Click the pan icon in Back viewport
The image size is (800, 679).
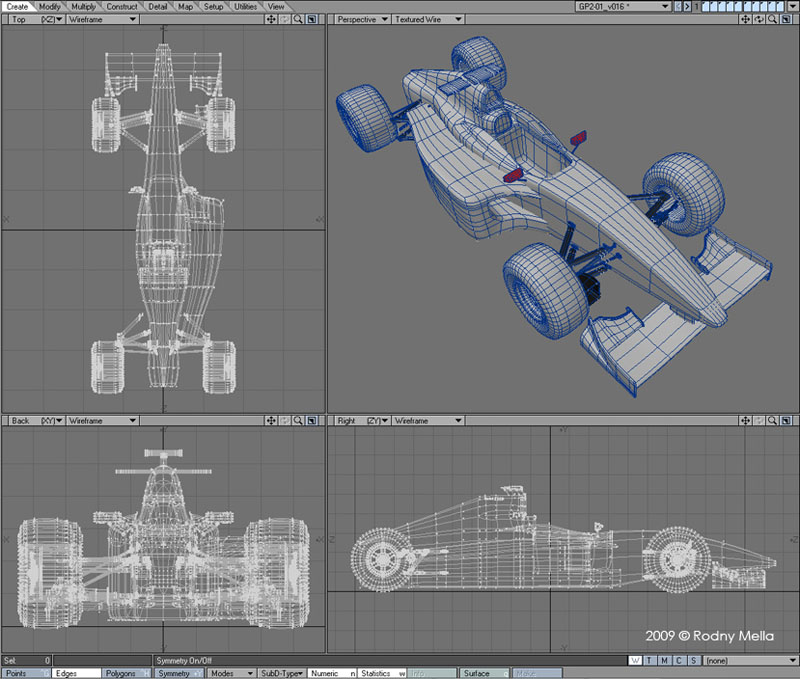pos(271,422)
